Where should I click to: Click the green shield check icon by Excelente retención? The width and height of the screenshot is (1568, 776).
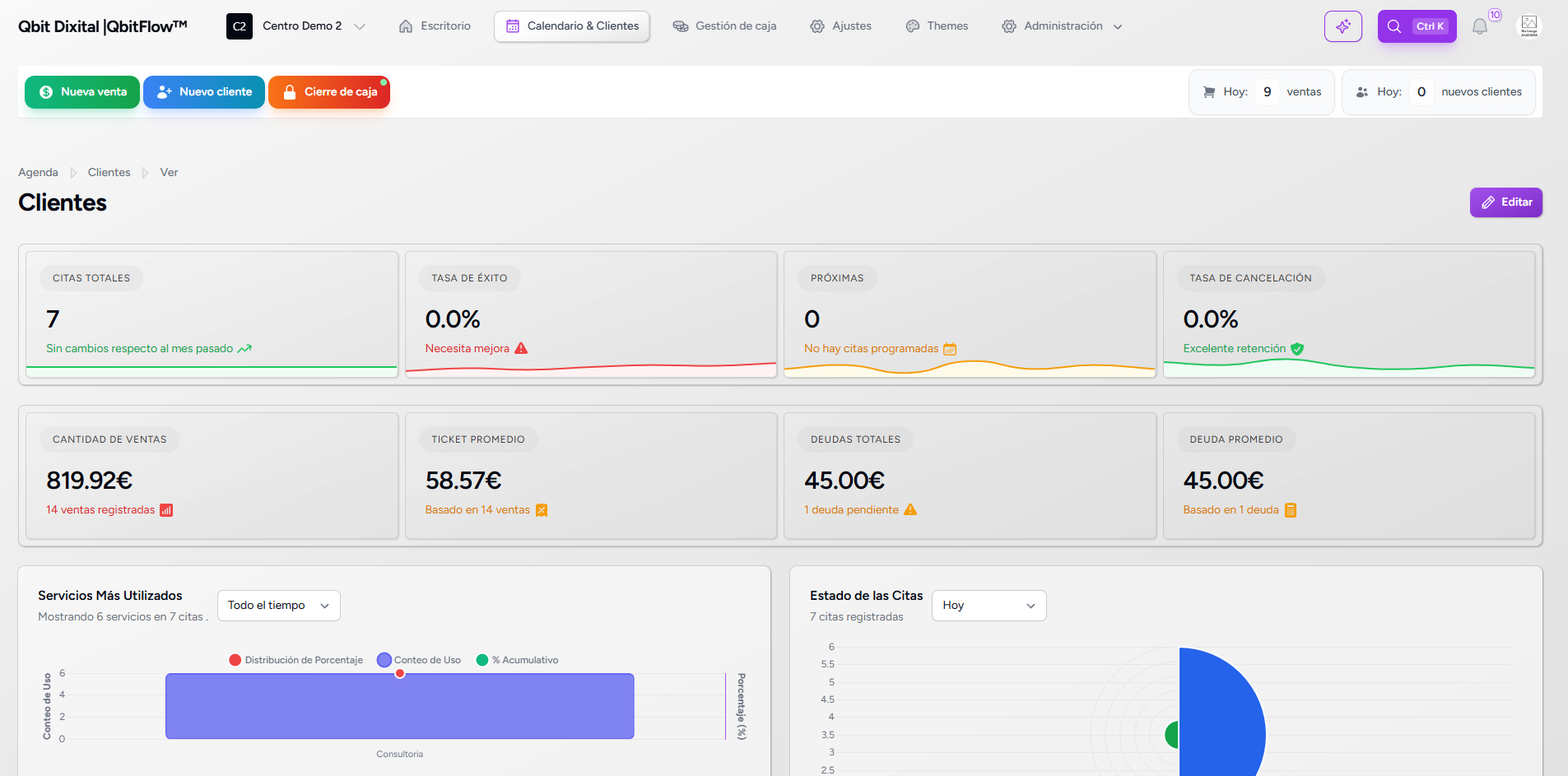coord(1297,349)
